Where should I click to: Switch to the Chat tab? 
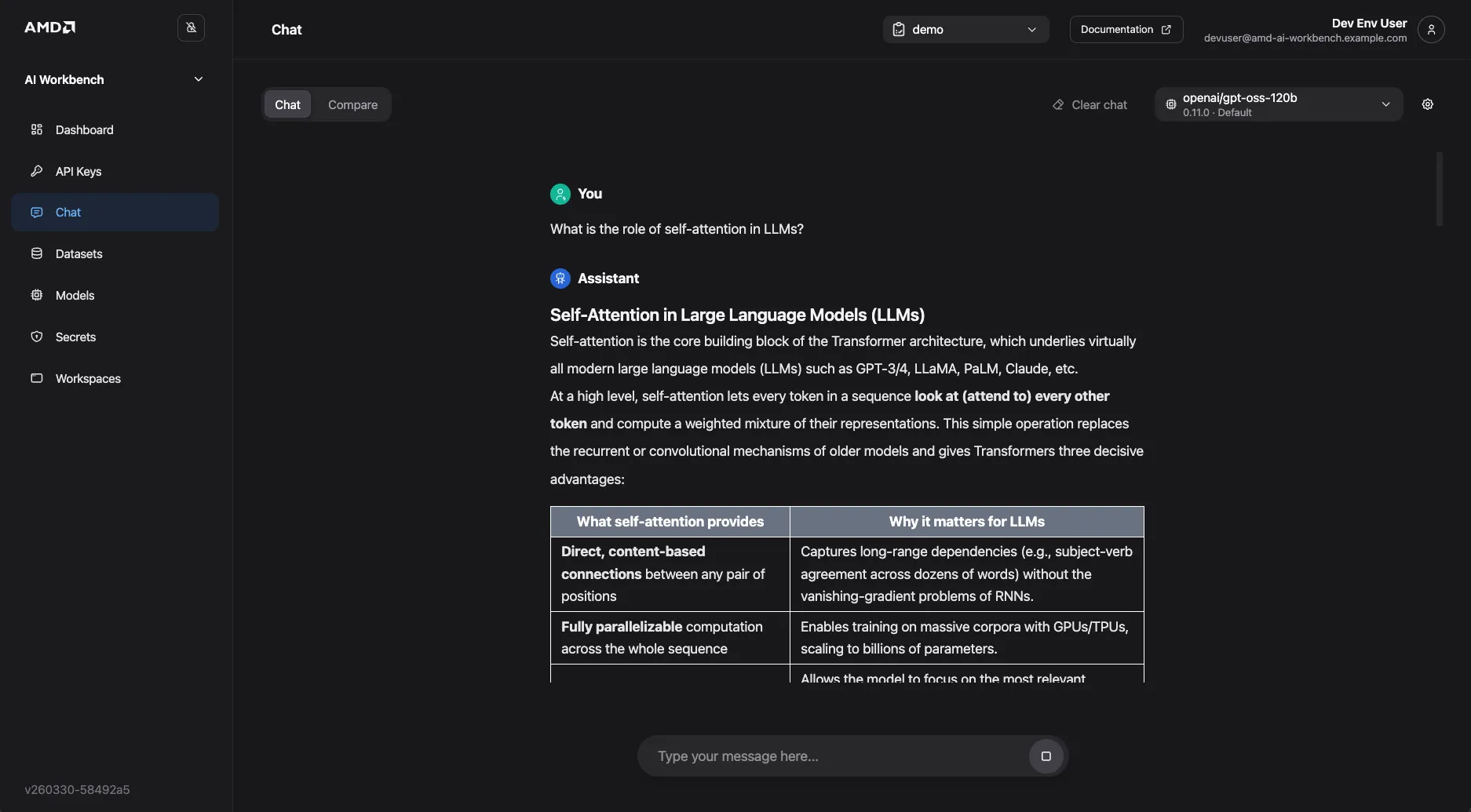pos(287,104)
